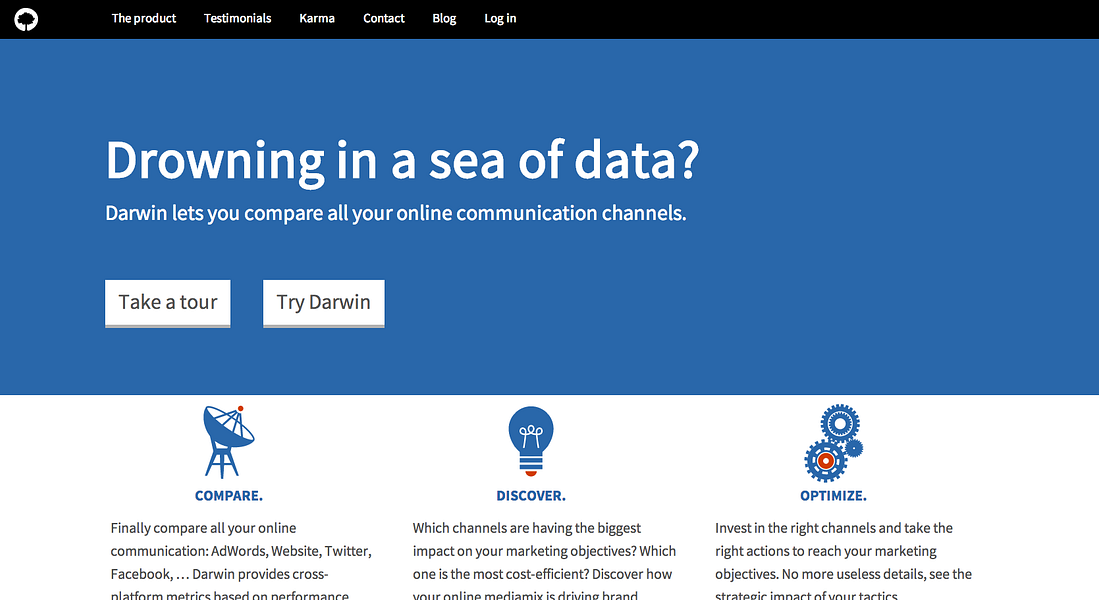This screenshot has width=1099, height=600.
Task: Click the gears Optimize icon
Action: (833, 442)
